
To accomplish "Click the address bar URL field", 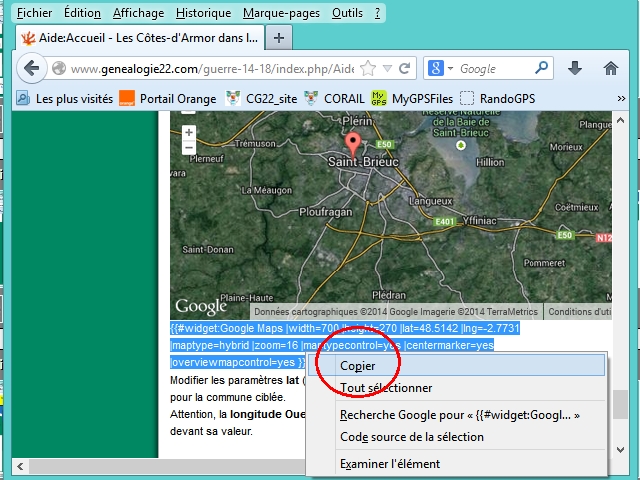I will pyautogui.click(x=212, y=69).
